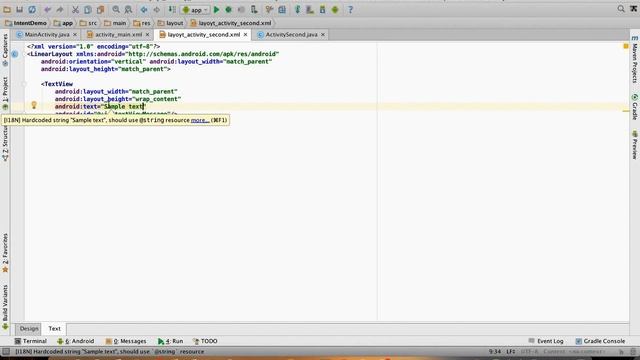This screenshot has width=640, height=360.
Task: Open the Gradle Console panel
Action: [600, 341]
